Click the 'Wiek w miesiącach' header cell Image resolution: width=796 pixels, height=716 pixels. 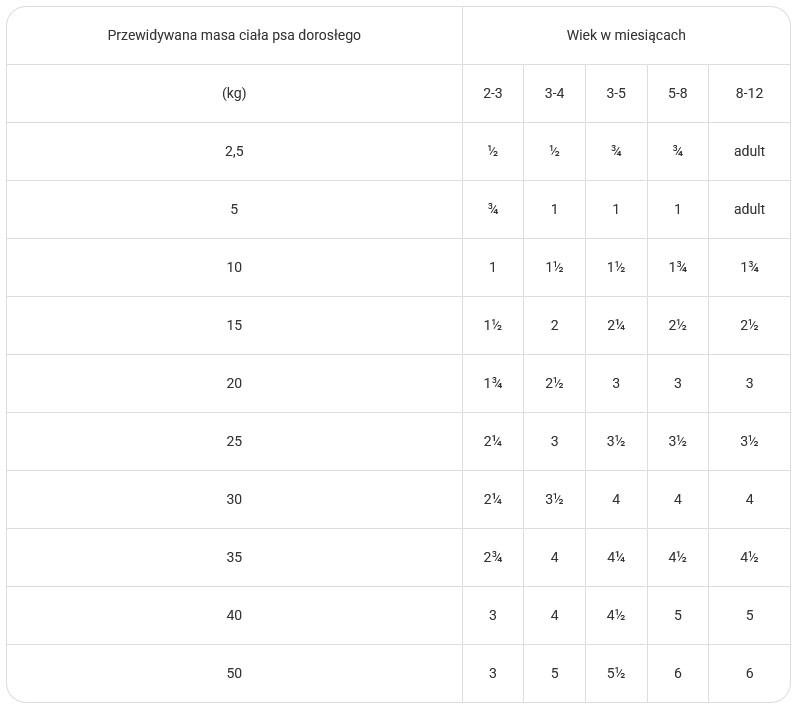click(626, 35)
